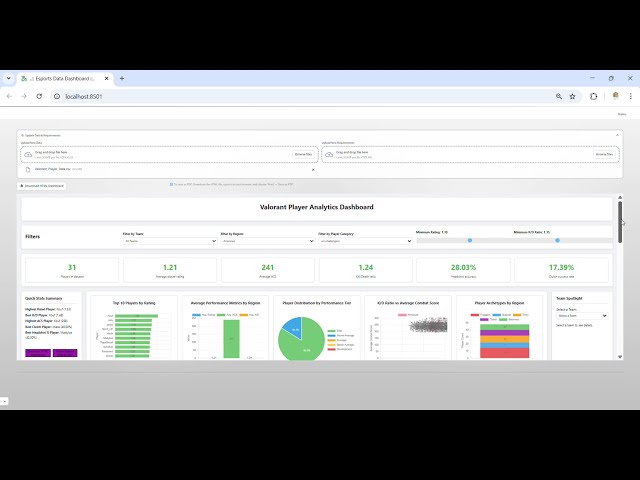
Task: Click the blue slice of the pie chart
Action: tap(293, 328)
